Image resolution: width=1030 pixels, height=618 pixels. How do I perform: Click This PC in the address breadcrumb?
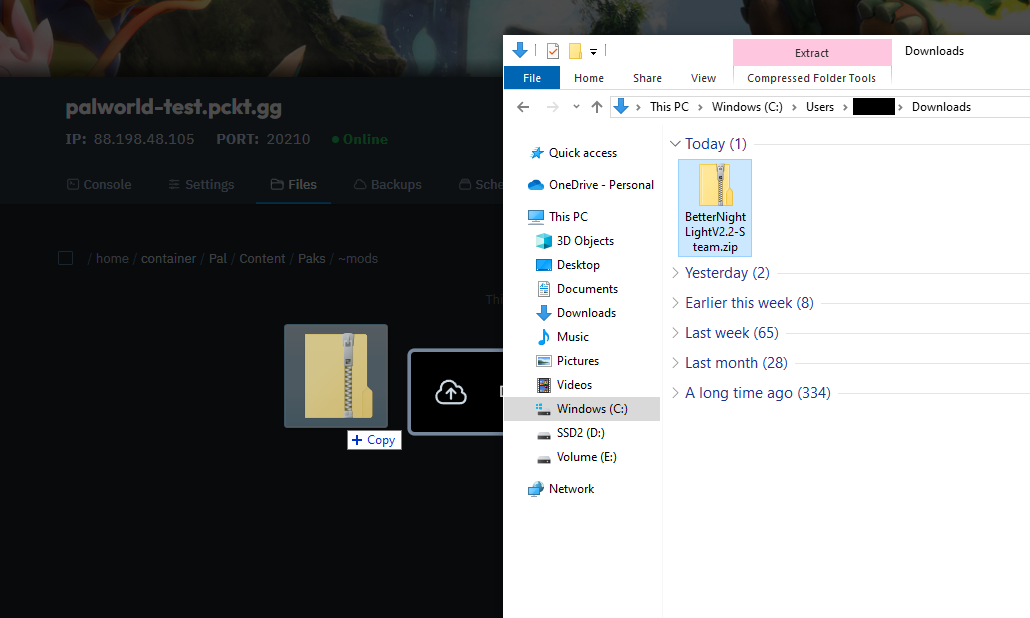[x=669, y=107]
